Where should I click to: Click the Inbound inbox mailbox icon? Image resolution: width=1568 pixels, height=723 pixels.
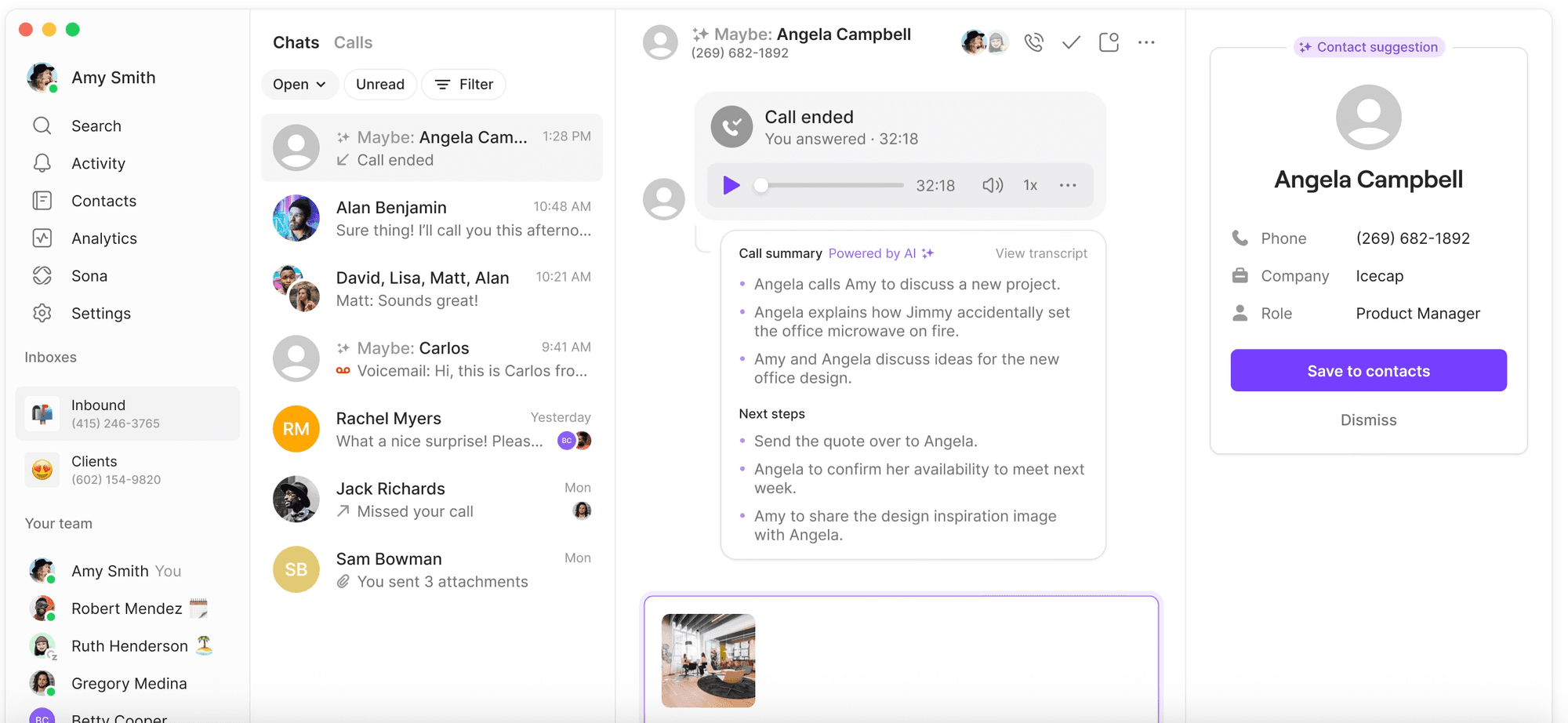pyautogui.click(x=42, y=413)
